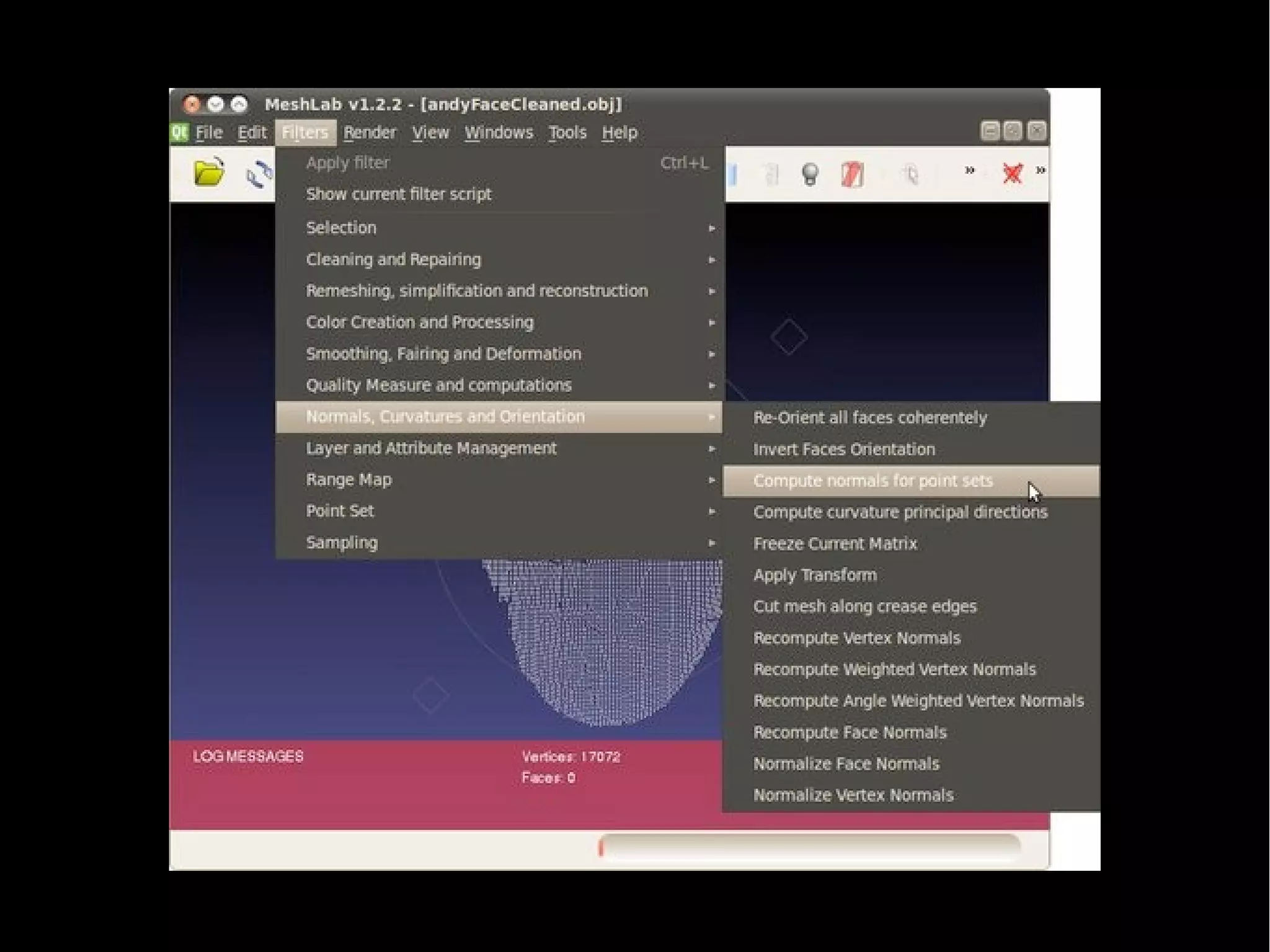Click the Reload mesh arrows icon
Screen dimensions: 1270x952
coord(259,174)
